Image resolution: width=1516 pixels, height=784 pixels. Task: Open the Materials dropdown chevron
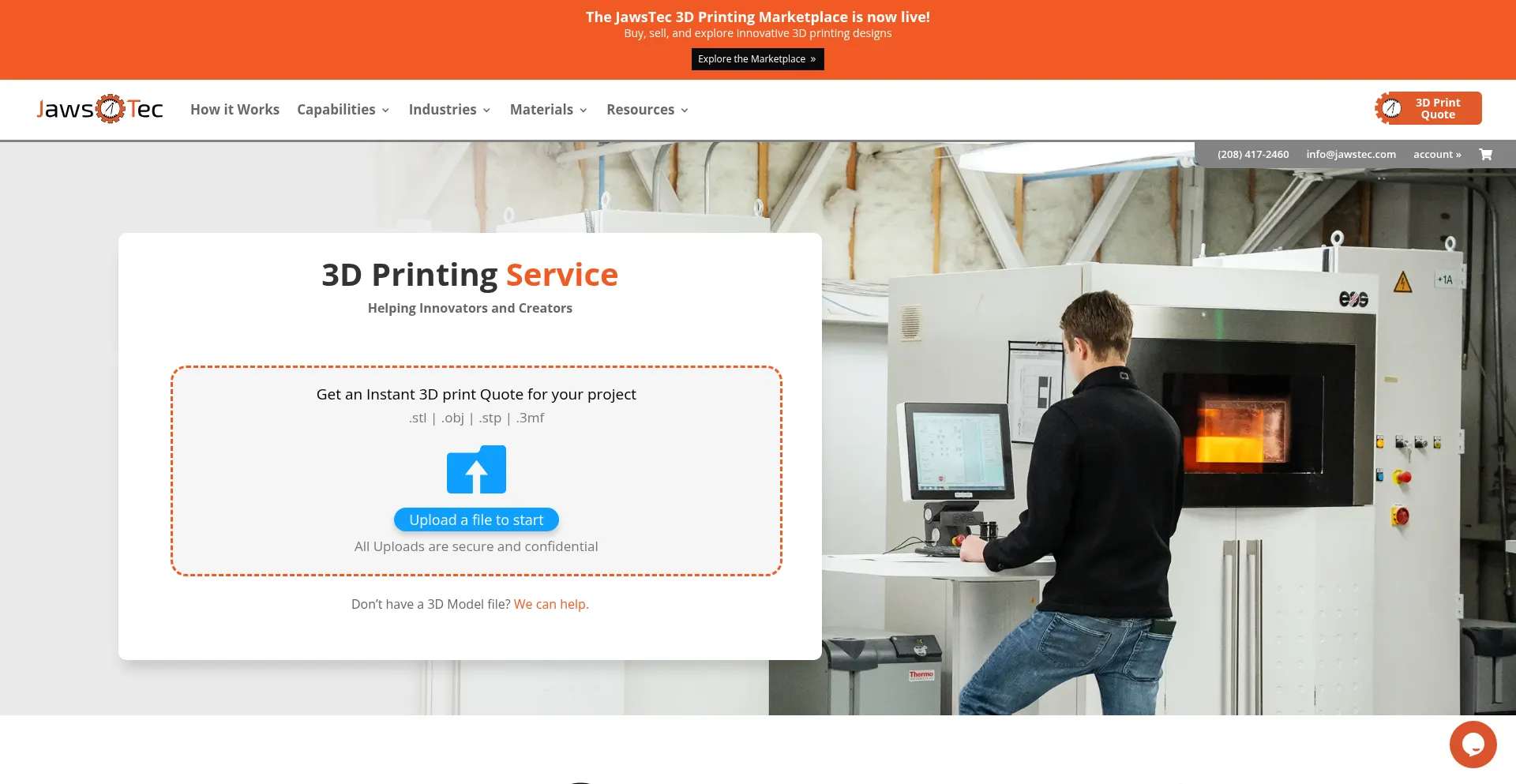coord(584,111)
